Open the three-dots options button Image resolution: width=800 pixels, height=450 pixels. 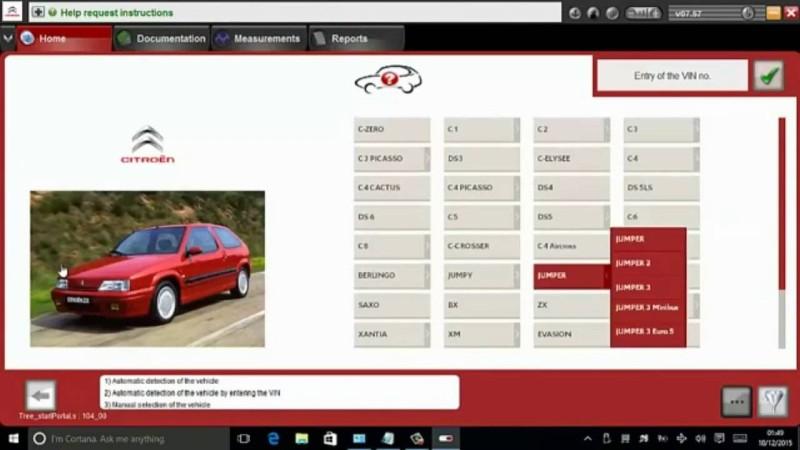coord(736,402)
